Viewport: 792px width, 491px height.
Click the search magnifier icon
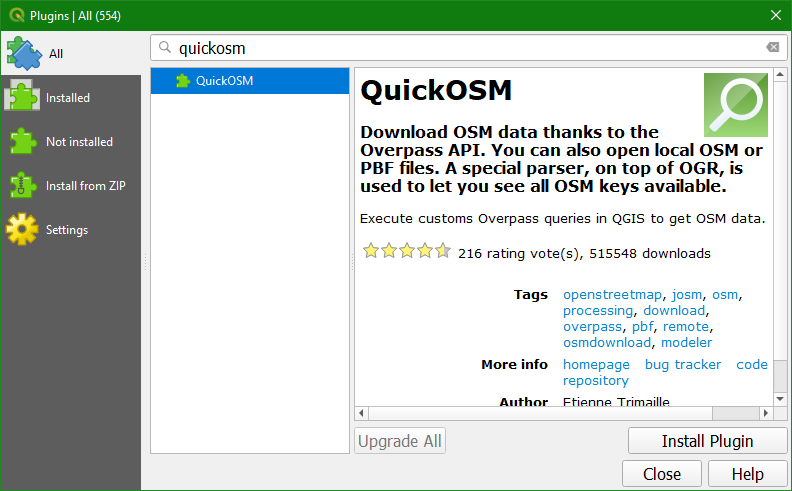pos(165,47)
